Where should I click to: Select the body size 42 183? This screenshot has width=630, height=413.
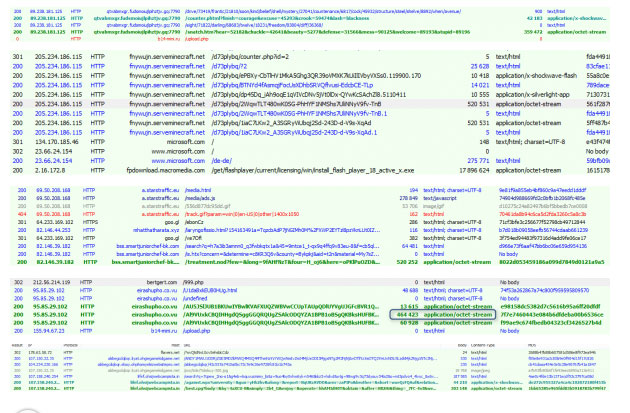click(534, 18)
